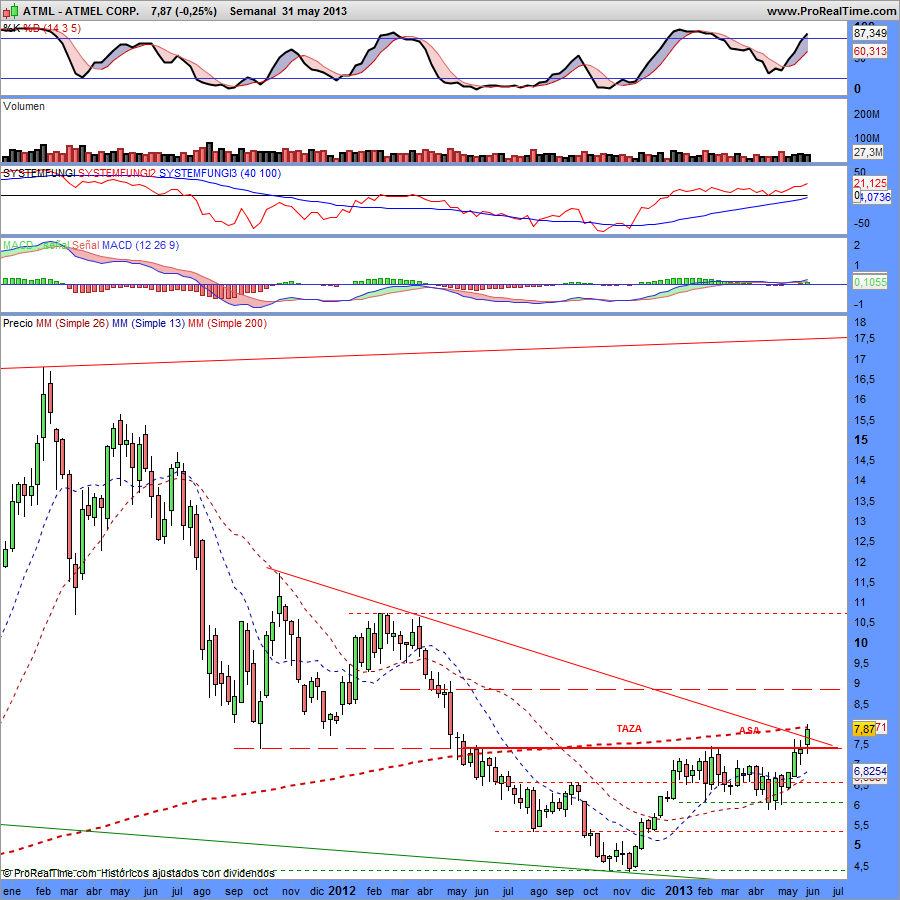Click the bold 15 label on price axis

861,440
